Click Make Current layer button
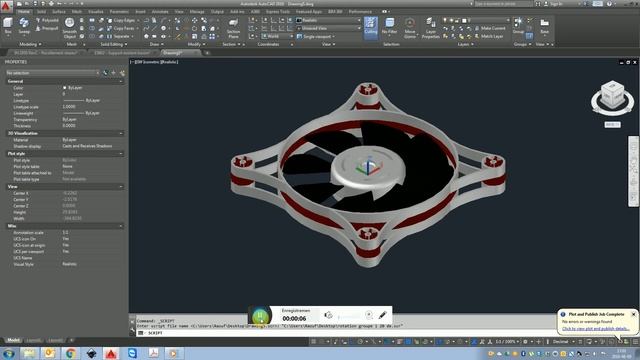The height and width of the screenshot is (360, 640). click(490, 28)
